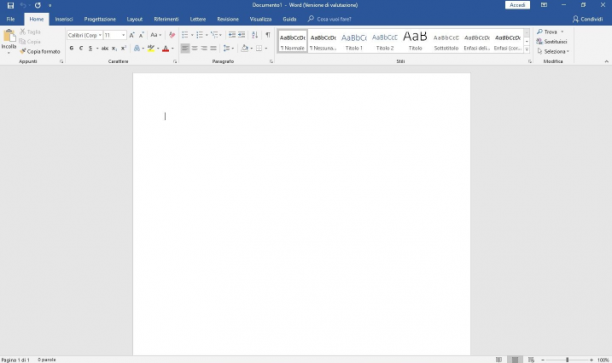
Task: Save document with floppy disk icon
Action: click(x=11, y=5)
